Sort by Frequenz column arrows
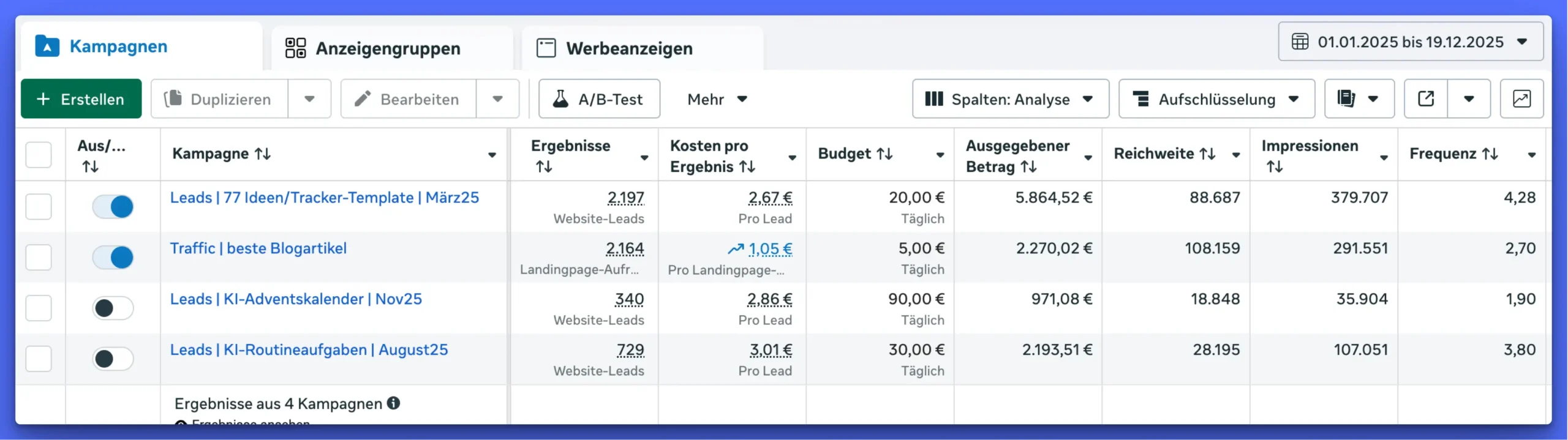Screen dimensions: 1568x440 click(1490, 154)
